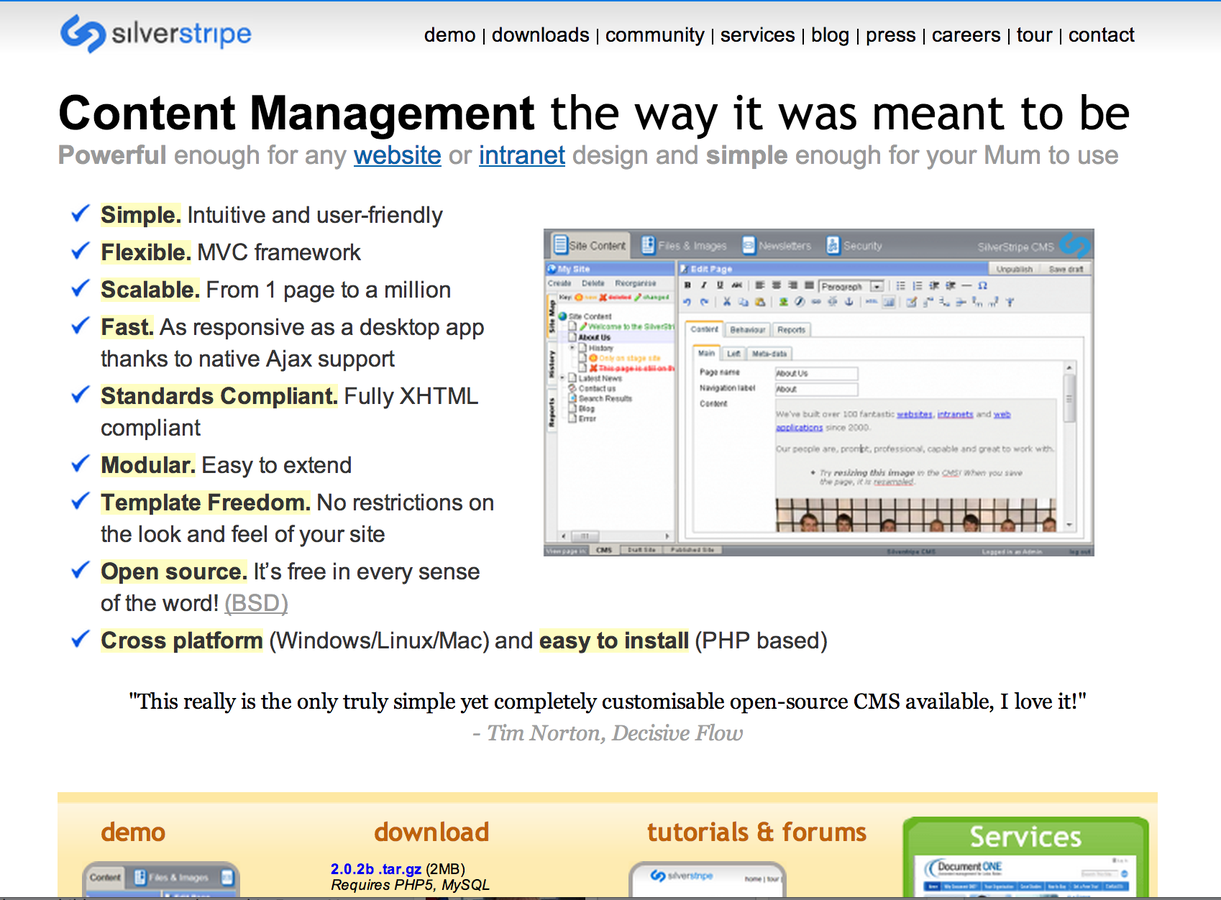
Task: Insert numbered list in CMS editor
Action: [918, 285]
